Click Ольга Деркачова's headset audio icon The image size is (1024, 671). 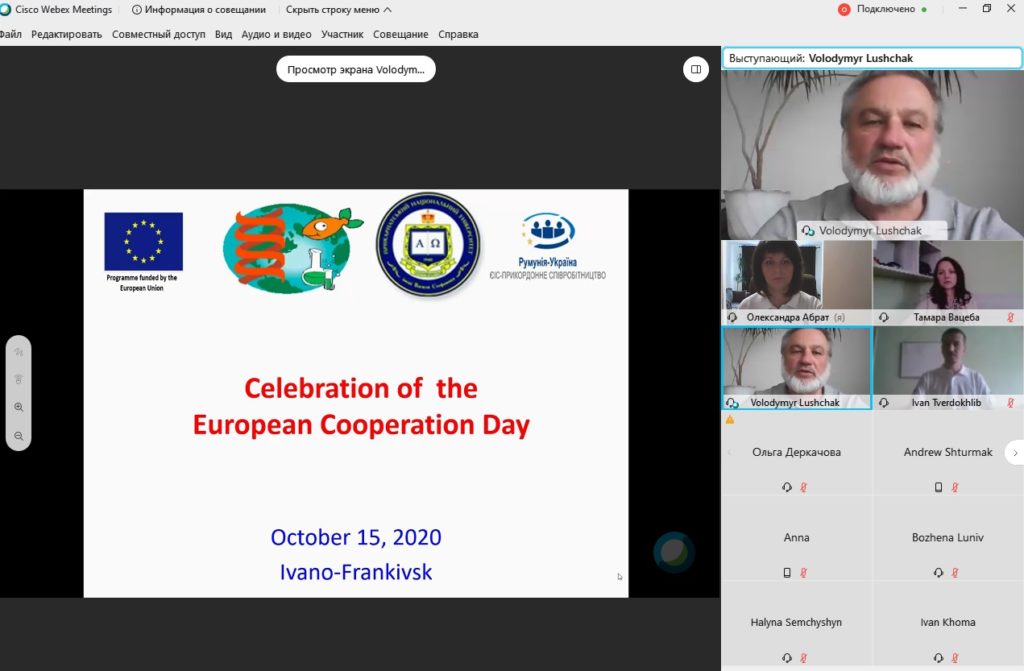(787, 487)
